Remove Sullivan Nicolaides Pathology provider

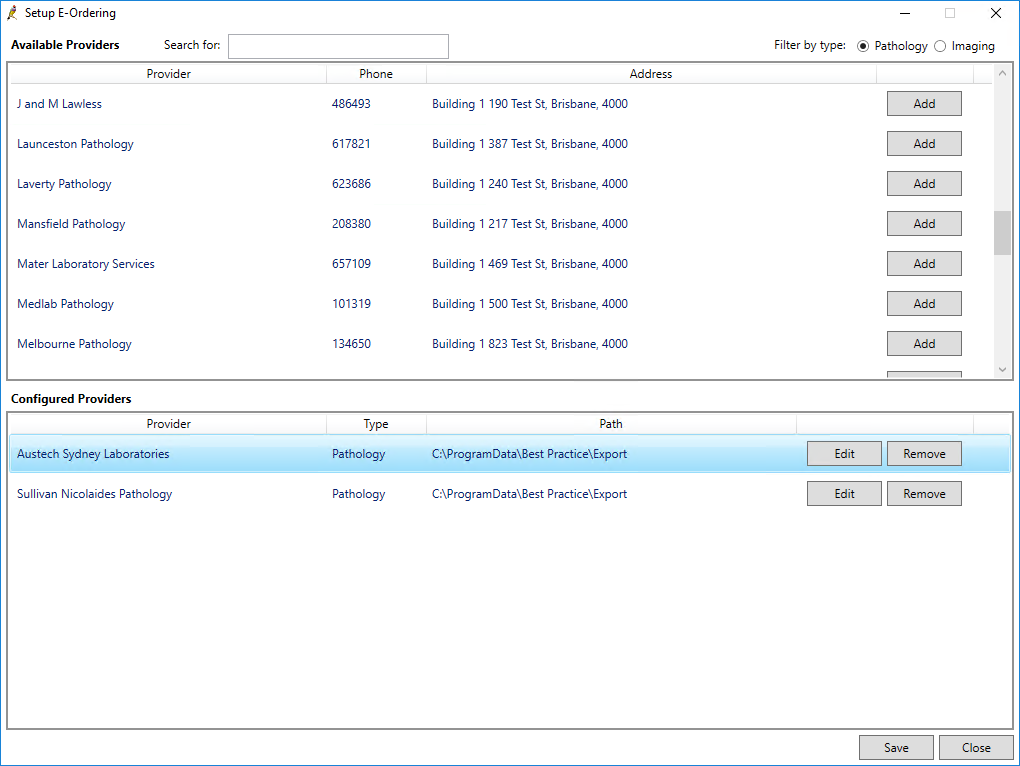point(924,494)
